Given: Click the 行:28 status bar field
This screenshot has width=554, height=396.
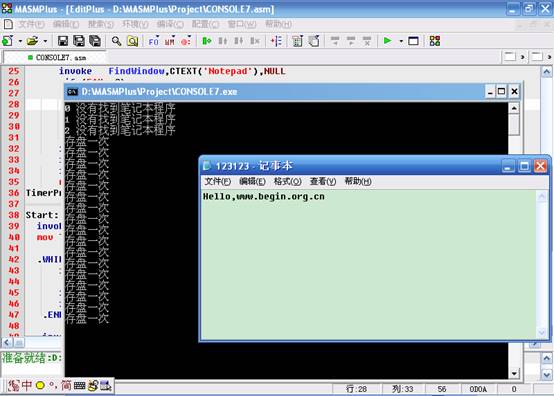Looking at the screenshot, I should coord(356,389).
